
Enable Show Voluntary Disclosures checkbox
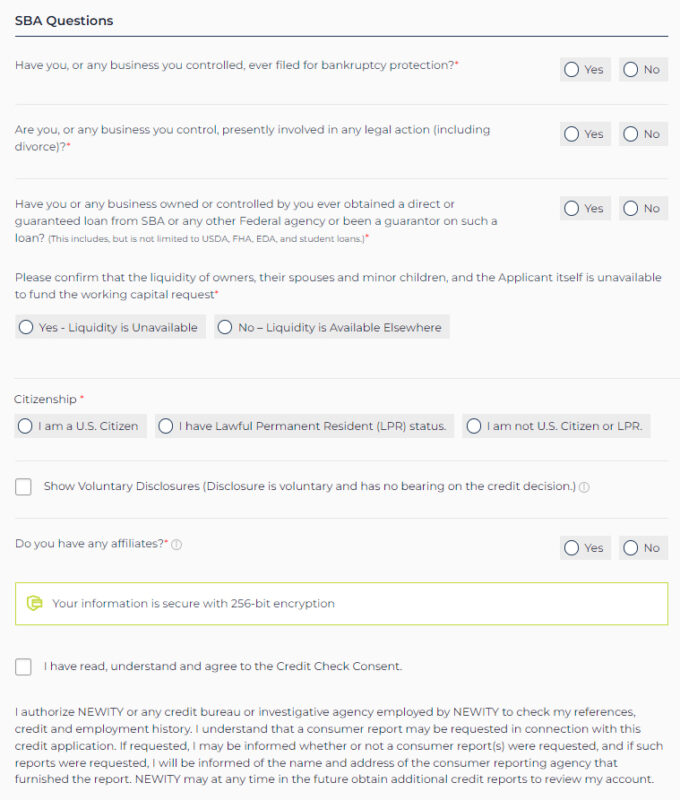click(23, 487)
